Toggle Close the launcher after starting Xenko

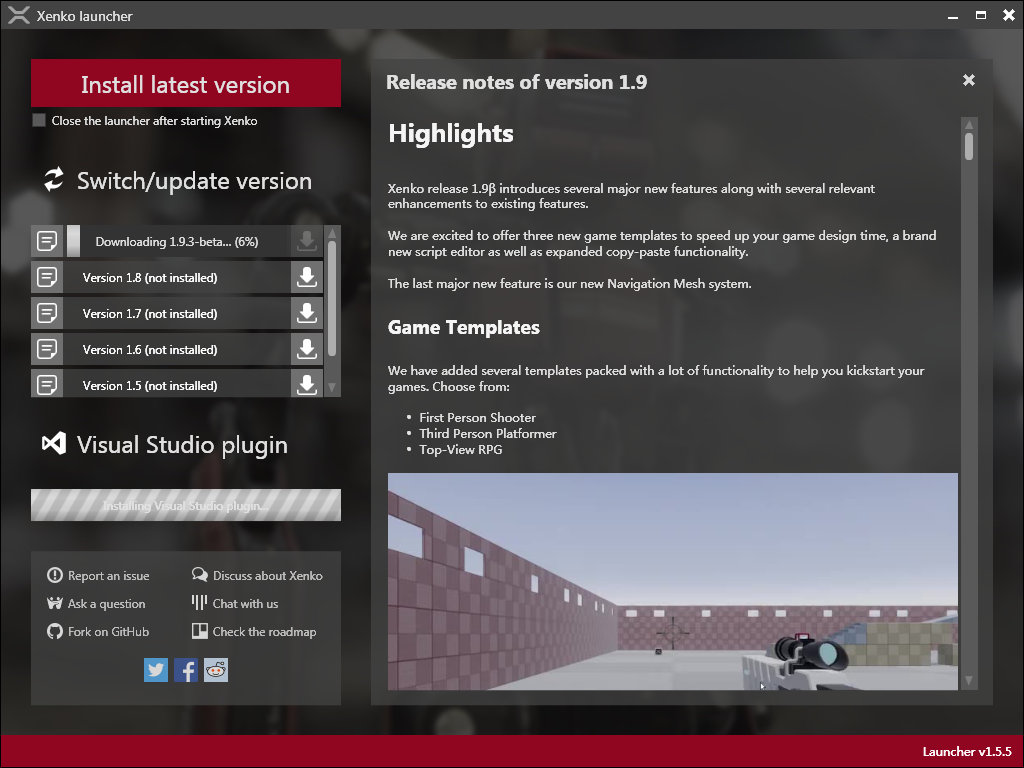pos(39,121)
